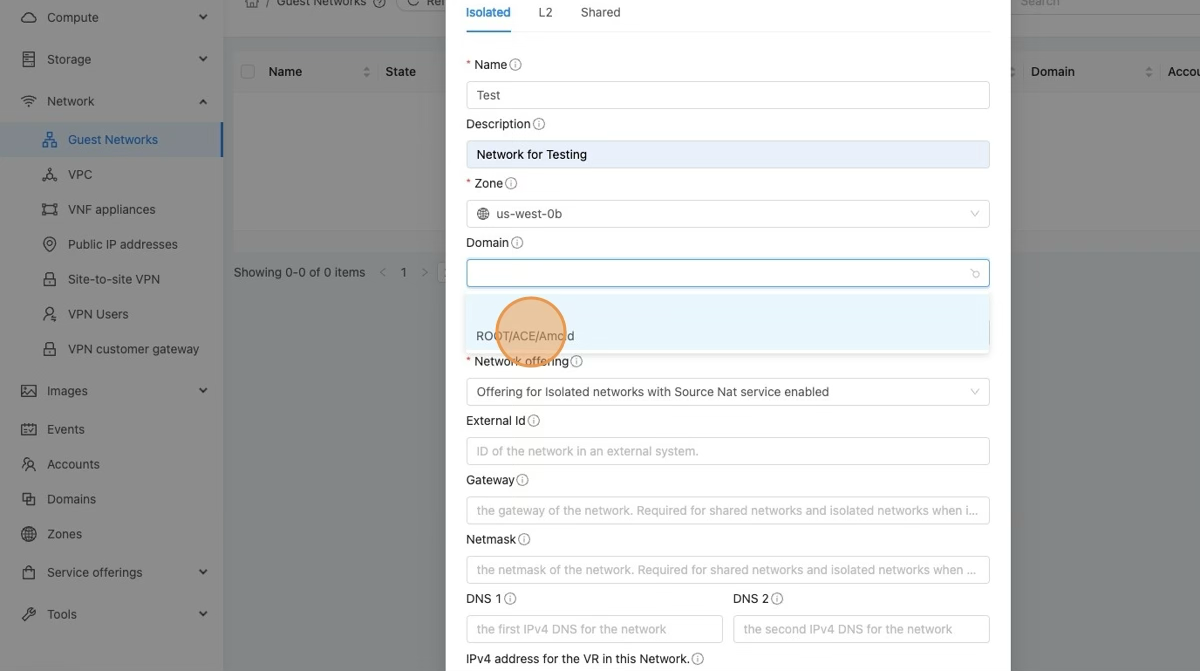This screenshot has width=1200, height=671.
Task: Click the info icon next to External Id
Action: click(534, 421)
